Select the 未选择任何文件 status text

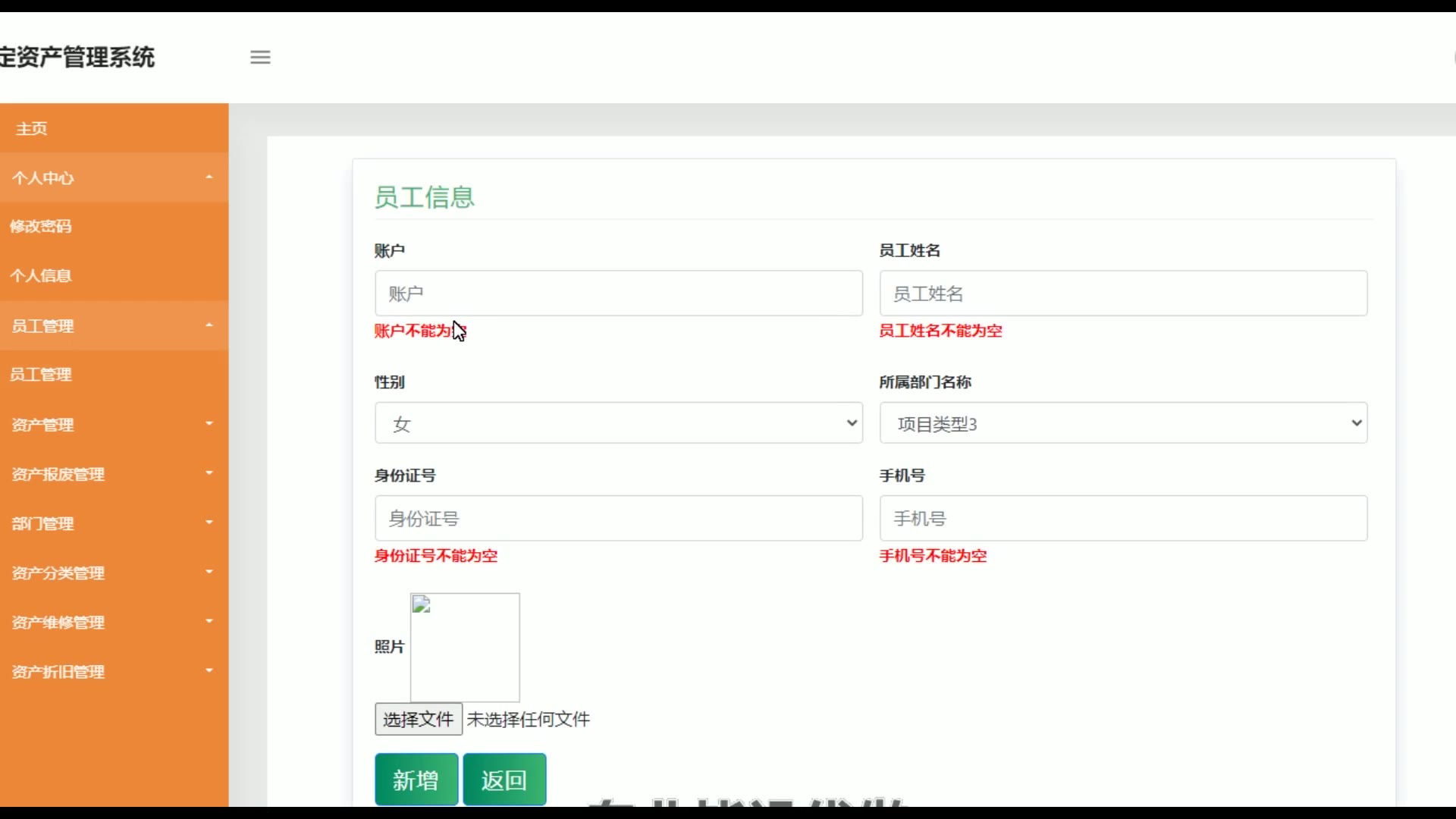click(x=529, y=720)
